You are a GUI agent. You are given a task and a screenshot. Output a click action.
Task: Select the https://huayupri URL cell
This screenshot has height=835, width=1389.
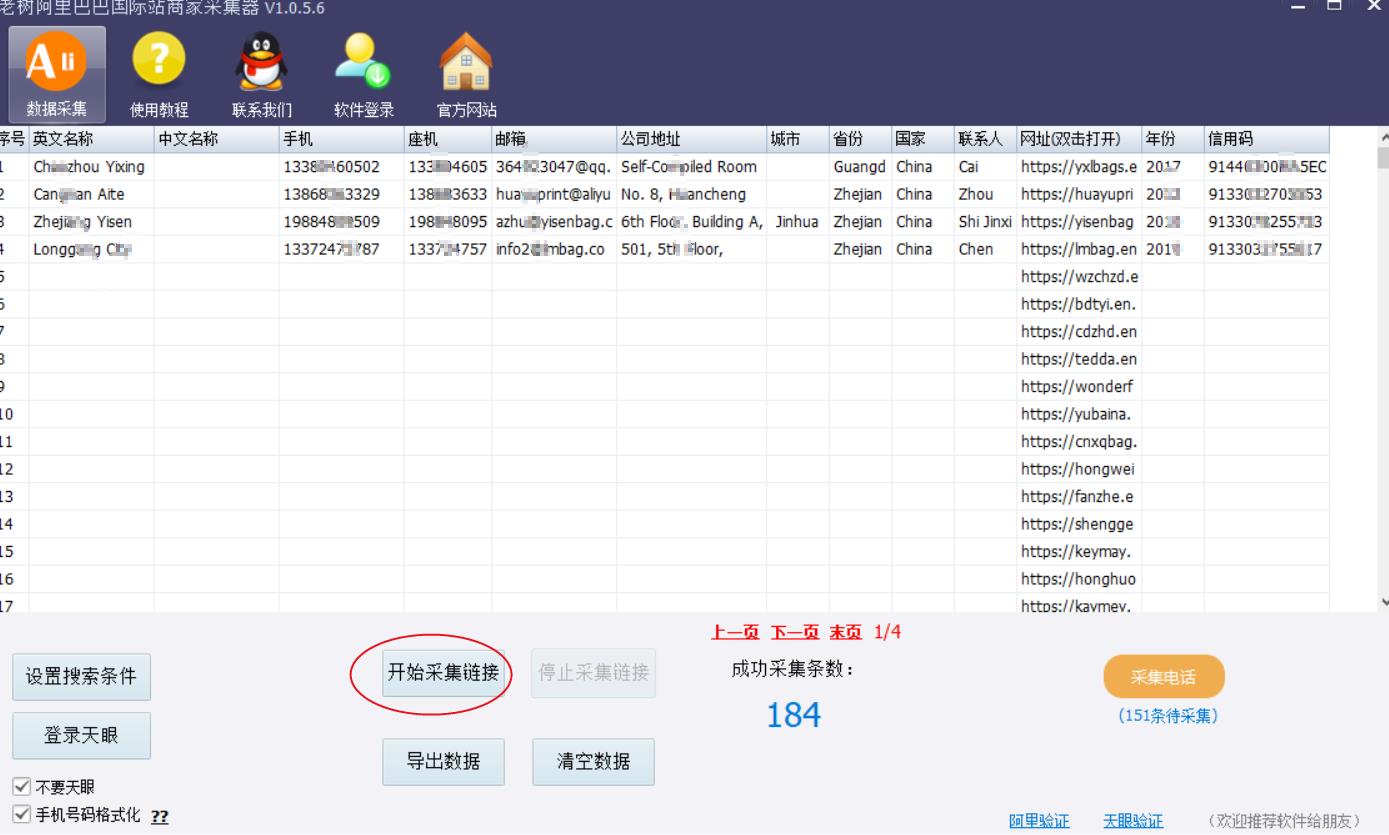[x=1079, y=194]
